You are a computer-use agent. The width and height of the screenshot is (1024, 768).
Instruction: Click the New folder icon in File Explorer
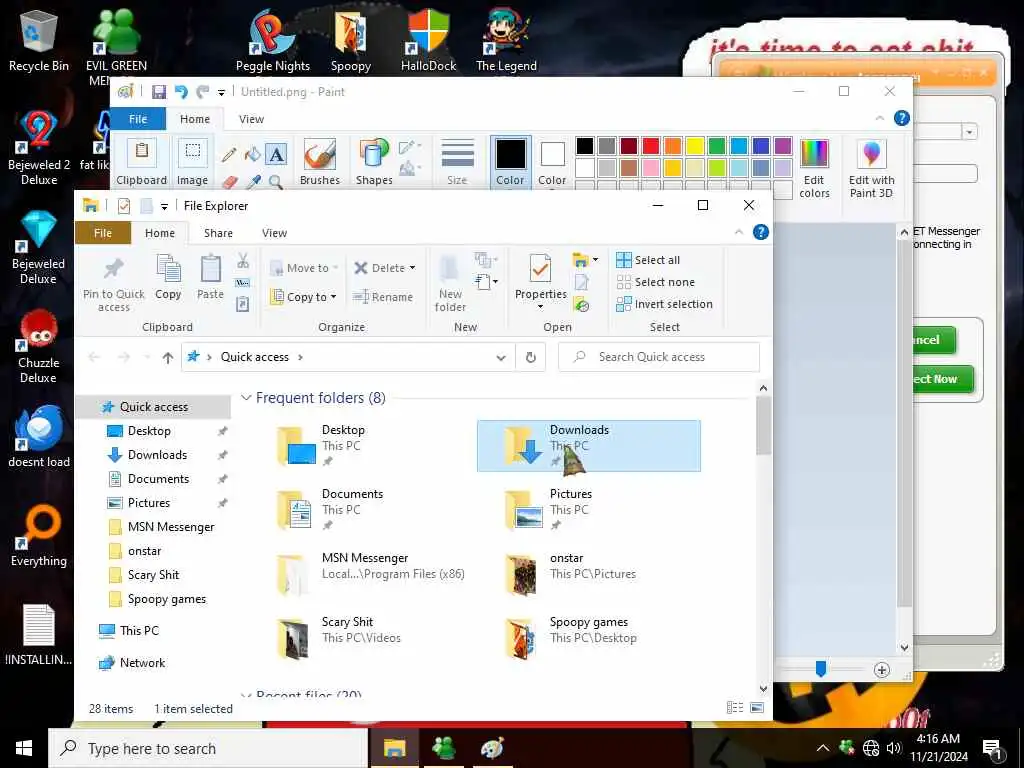click(450, 283)
